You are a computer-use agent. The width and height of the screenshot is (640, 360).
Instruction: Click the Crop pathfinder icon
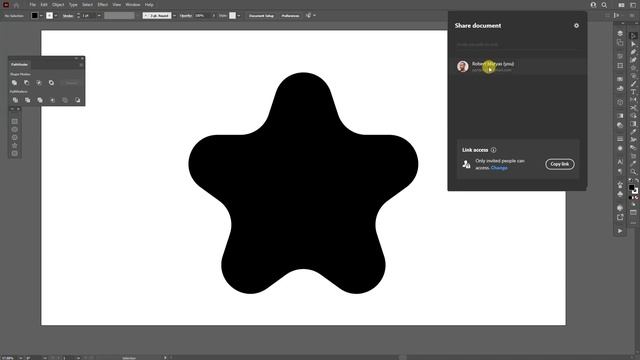[52, 100]
